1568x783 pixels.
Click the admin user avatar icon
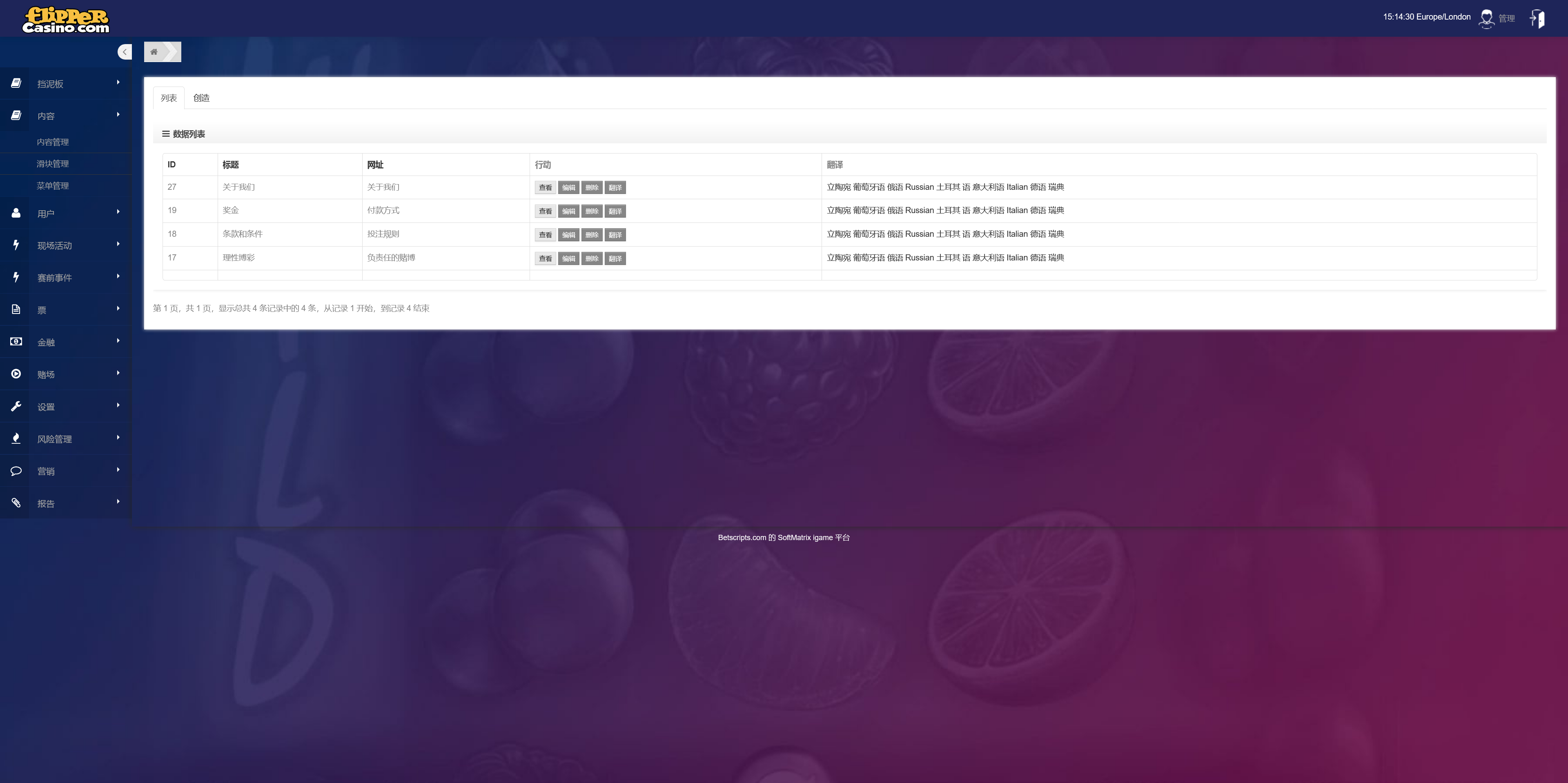coord(1486,18)
